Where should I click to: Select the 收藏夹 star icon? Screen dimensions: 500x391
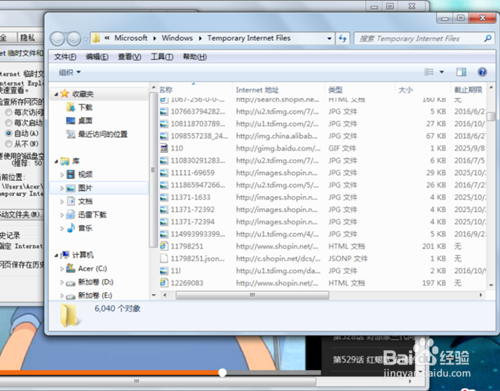pos(65,94)
